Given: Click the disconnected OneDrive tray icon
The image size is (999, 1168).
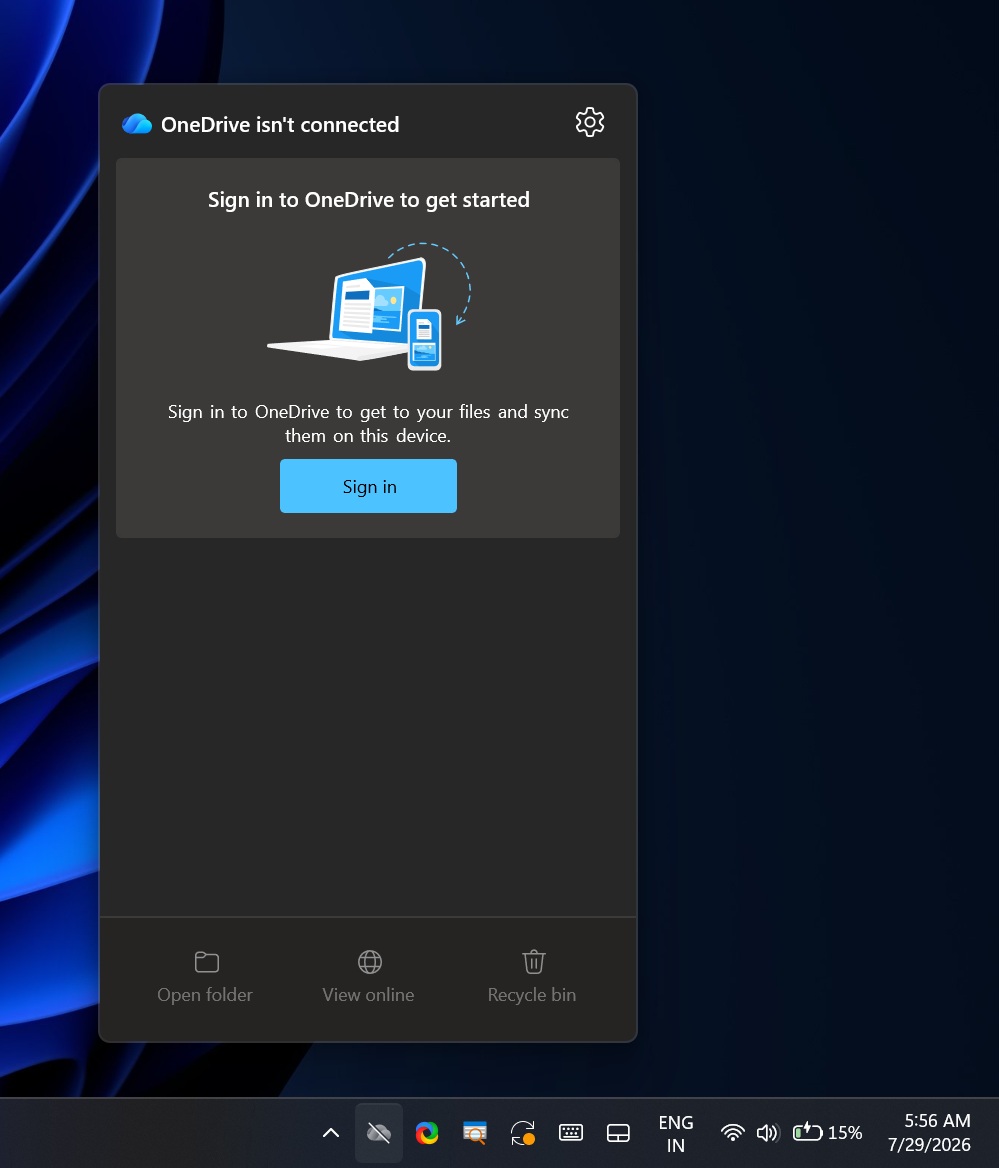Looking at the screenshot, I should coord(378,1133).
